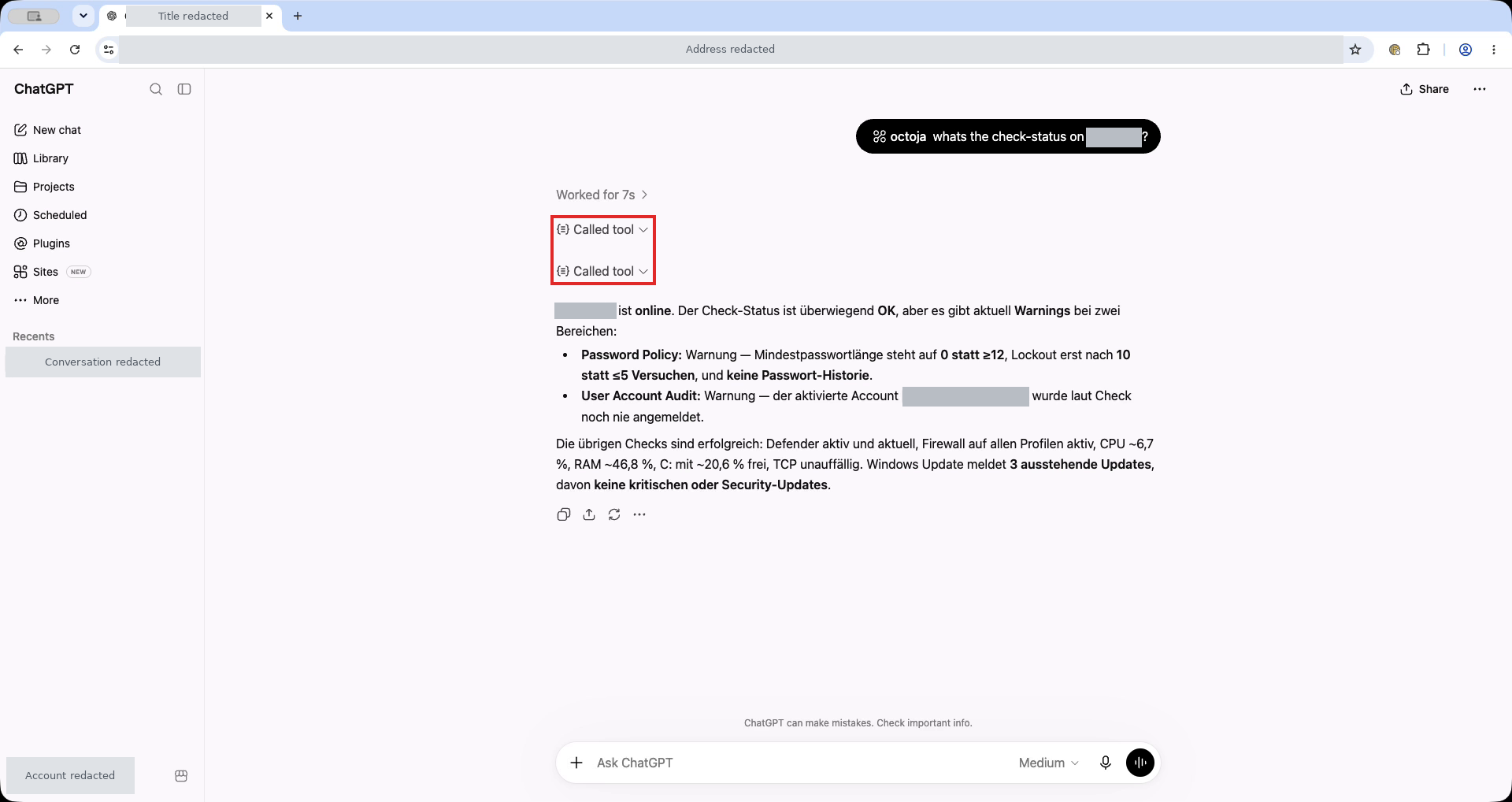Select the redacted recent conversation
1512x802 pixels.
[103, 362]
